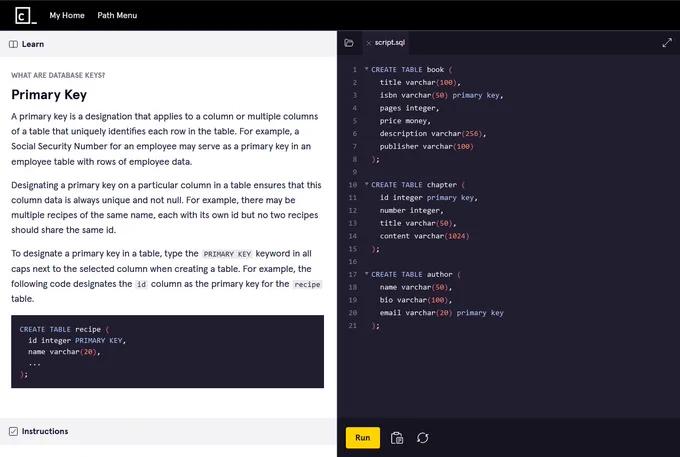Open the Codecademy logo home link
The height and width of the screenshot is (457, 680).
pyautogui.click(x=26, y=16)
